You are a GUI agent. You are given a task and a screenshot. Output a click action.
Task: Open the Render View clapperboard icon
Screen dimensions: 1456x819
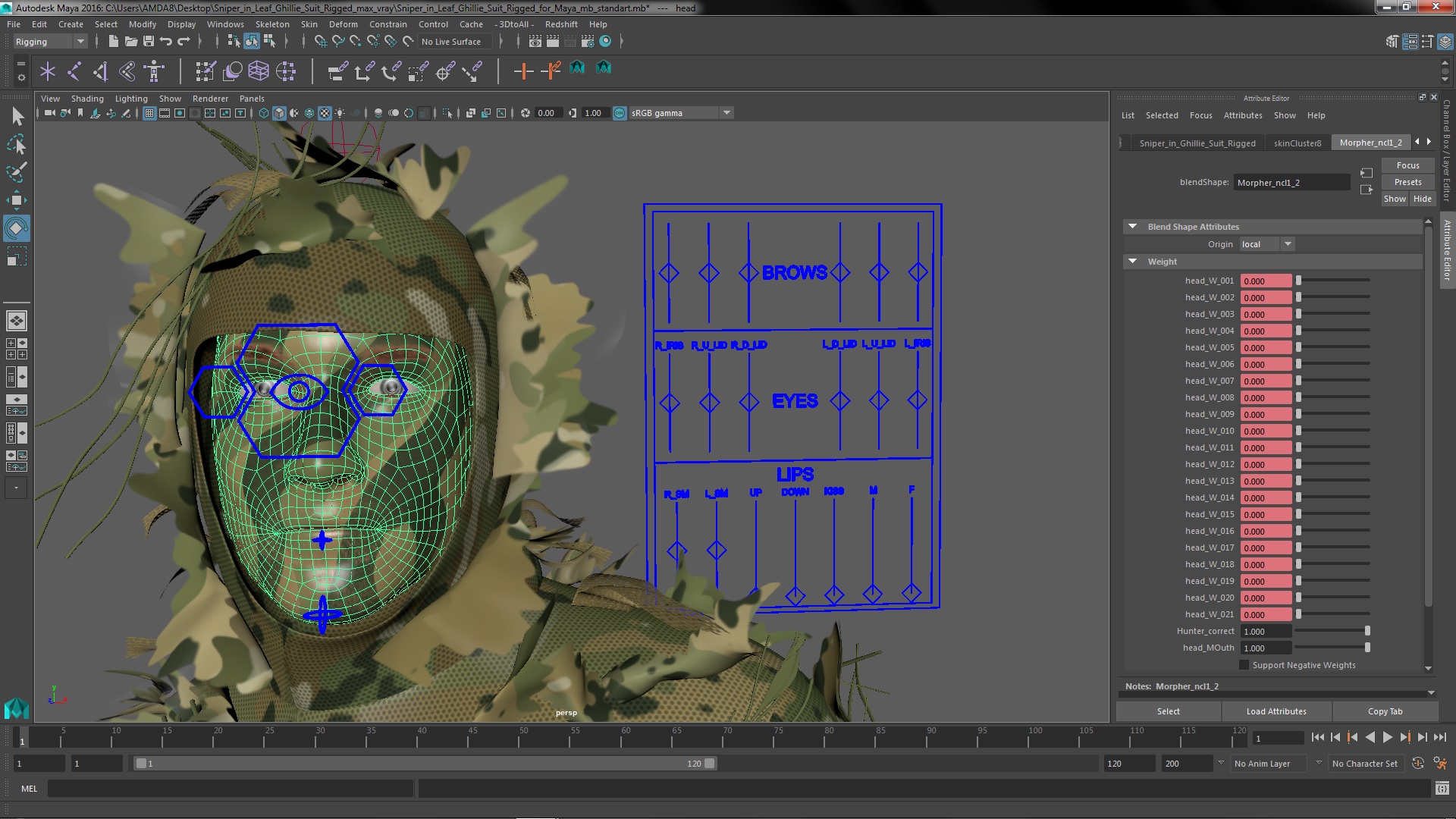tap(535, 41)
